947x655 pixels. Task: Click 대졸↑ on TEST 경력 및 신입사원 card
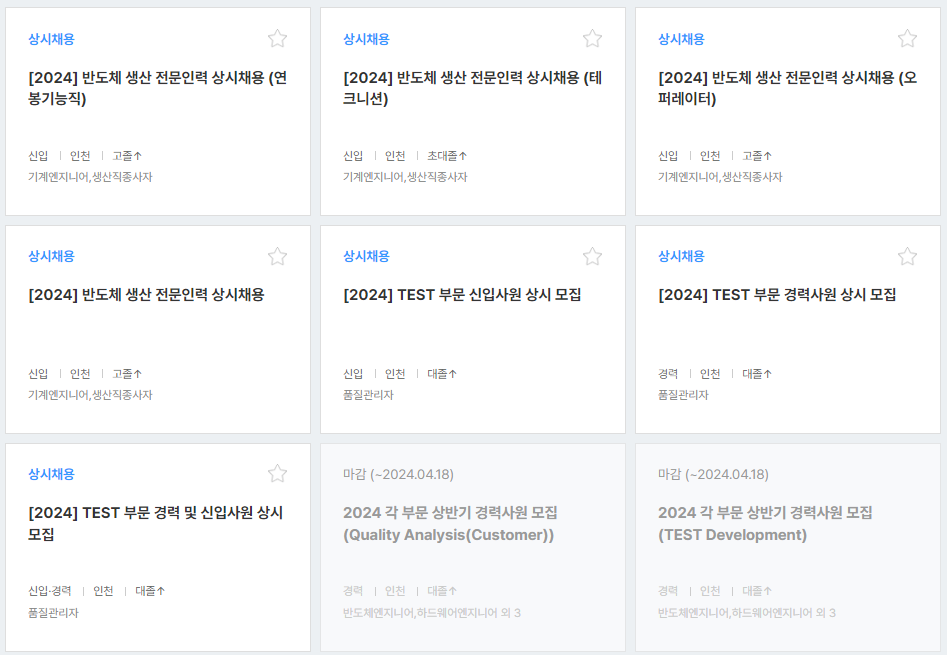(150, 590)
